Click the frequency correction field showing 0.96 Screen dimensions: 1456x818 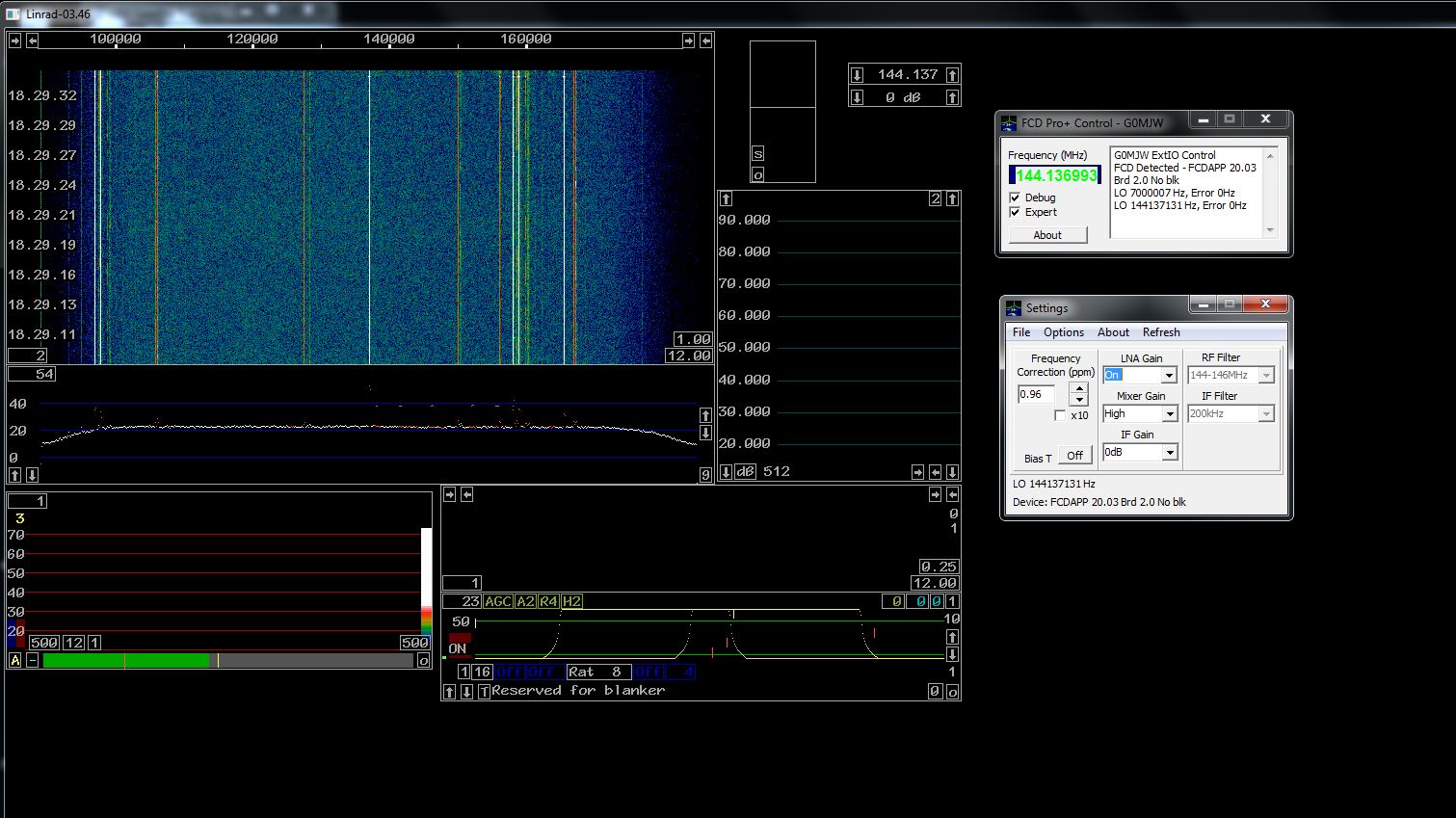(x=1035, y=394)
